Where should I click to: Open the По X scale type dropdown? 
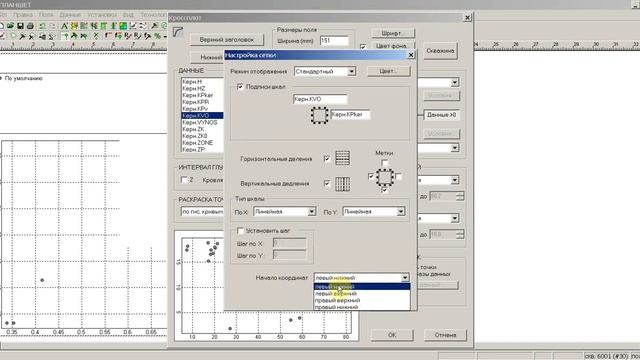[311, 211]
